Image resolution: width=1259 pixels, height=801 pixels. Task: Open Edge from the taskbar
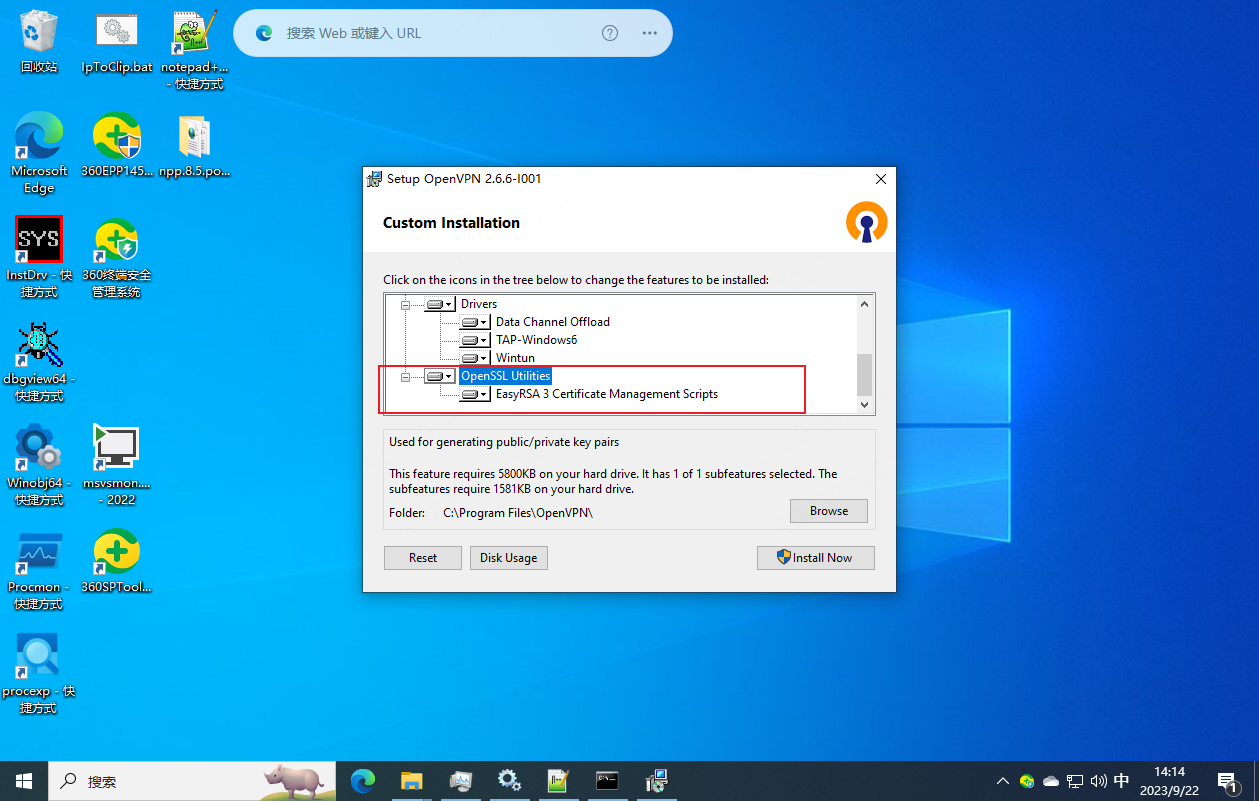tap(362, 781)
